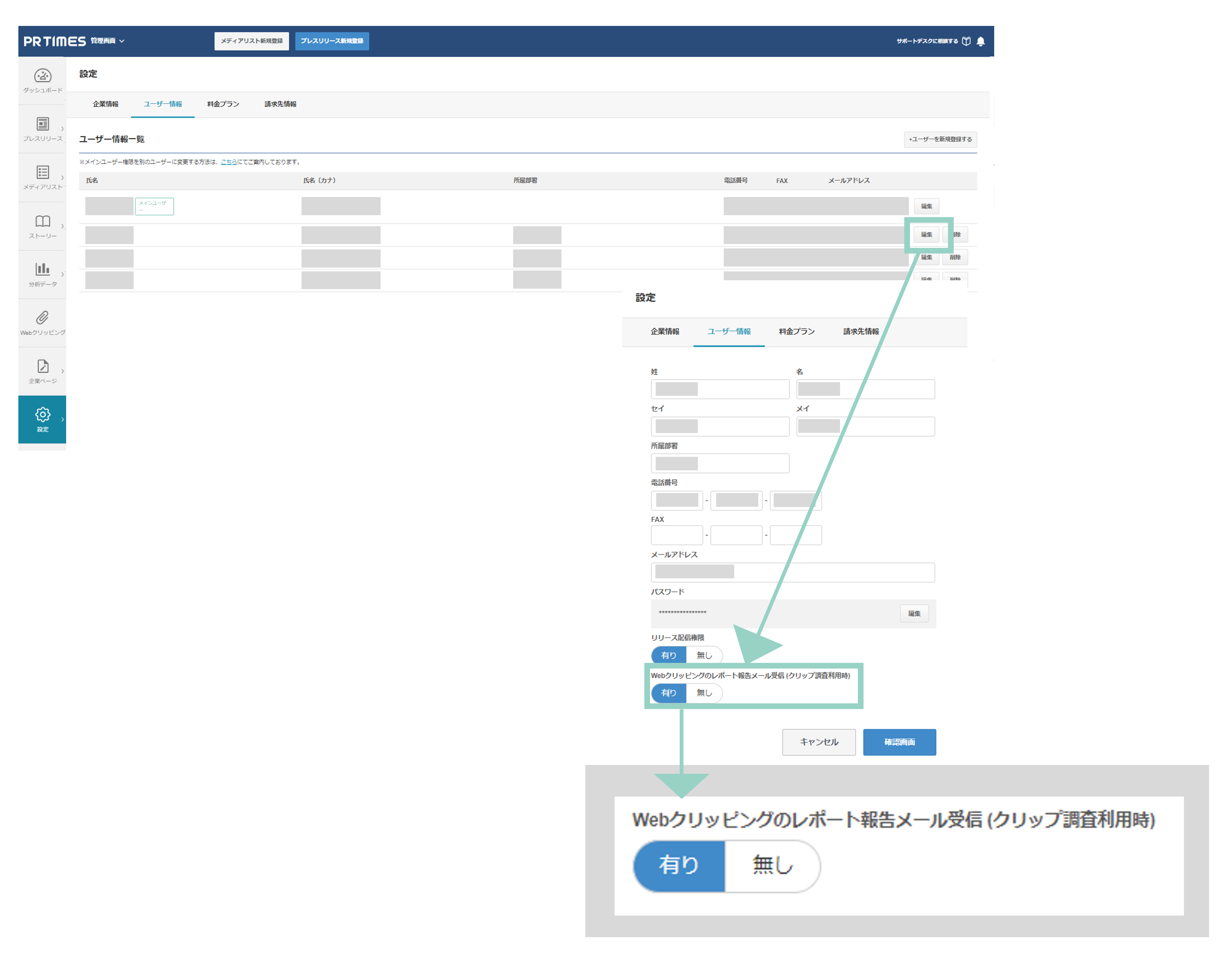Expand the 管理画面 dropdown next to logo
Image resolution: width=1232 pixels, height=965 pixels.
point(108,41)
